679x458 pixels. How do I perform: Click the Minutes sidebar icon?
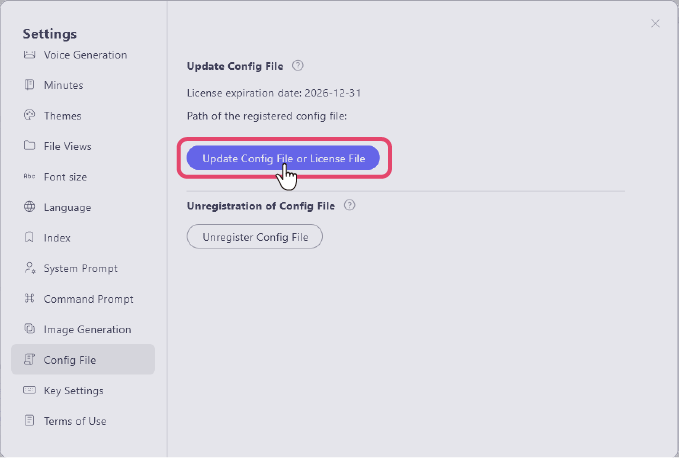coord(29,85)
